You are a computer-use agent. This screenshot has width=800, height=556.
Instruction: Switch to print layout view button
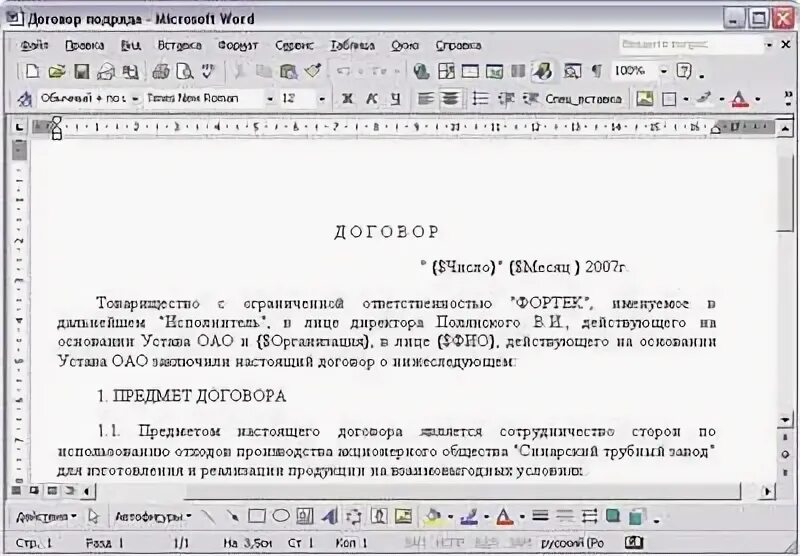[52, 491]
